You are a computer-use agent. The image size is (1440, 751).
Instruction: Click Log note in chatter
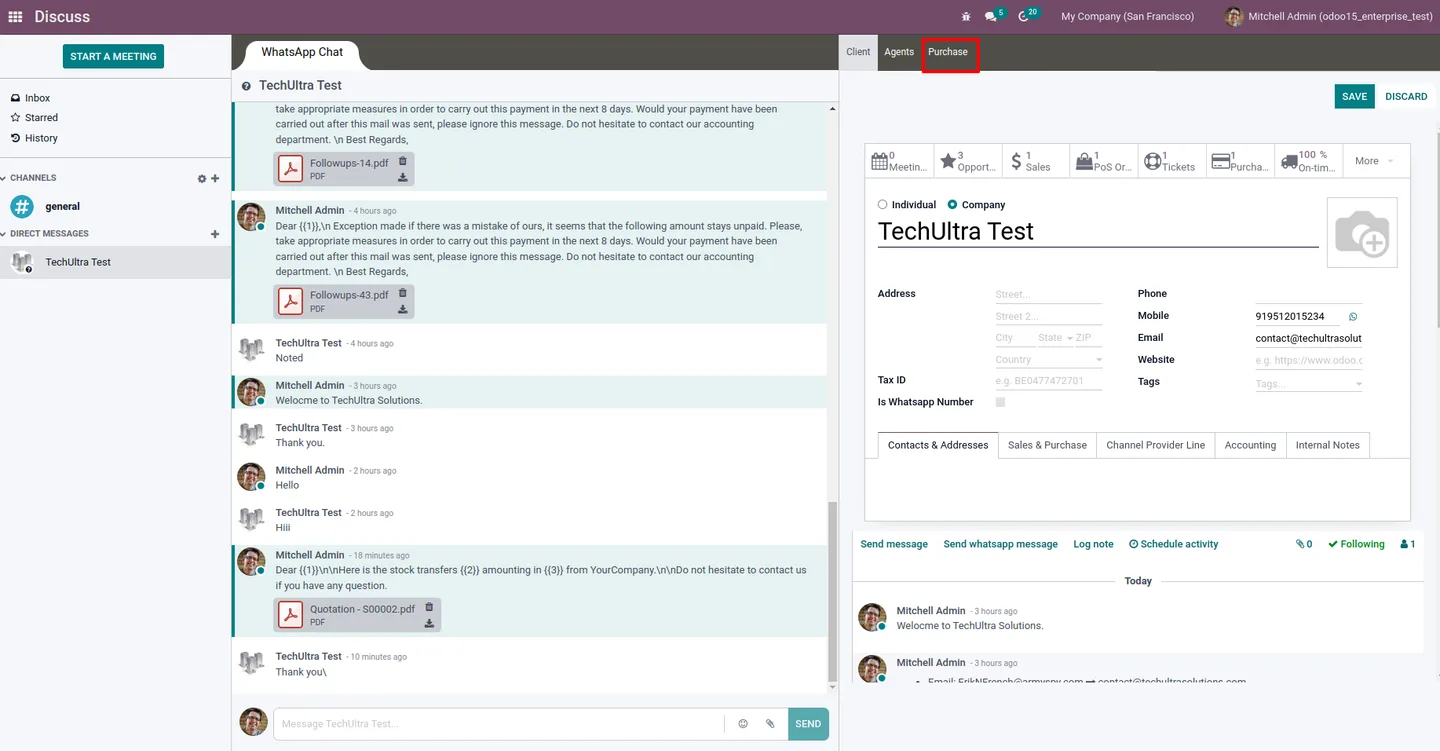(1093, 544)
